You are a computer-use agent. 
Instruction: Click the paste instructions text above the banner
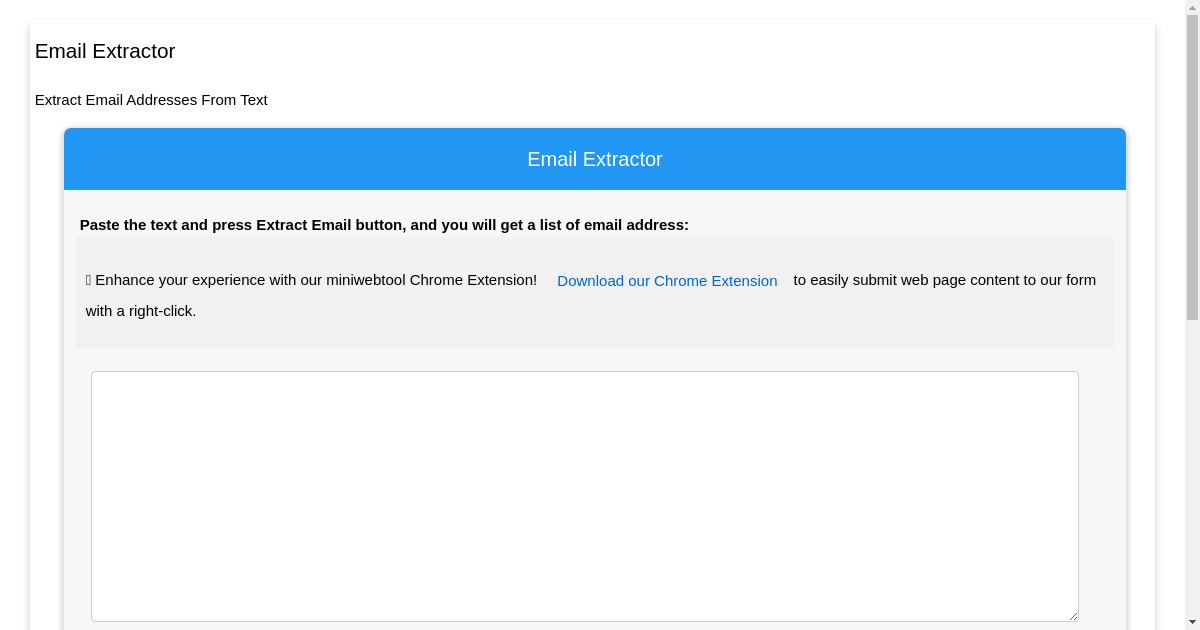click(x=383, y=225)
